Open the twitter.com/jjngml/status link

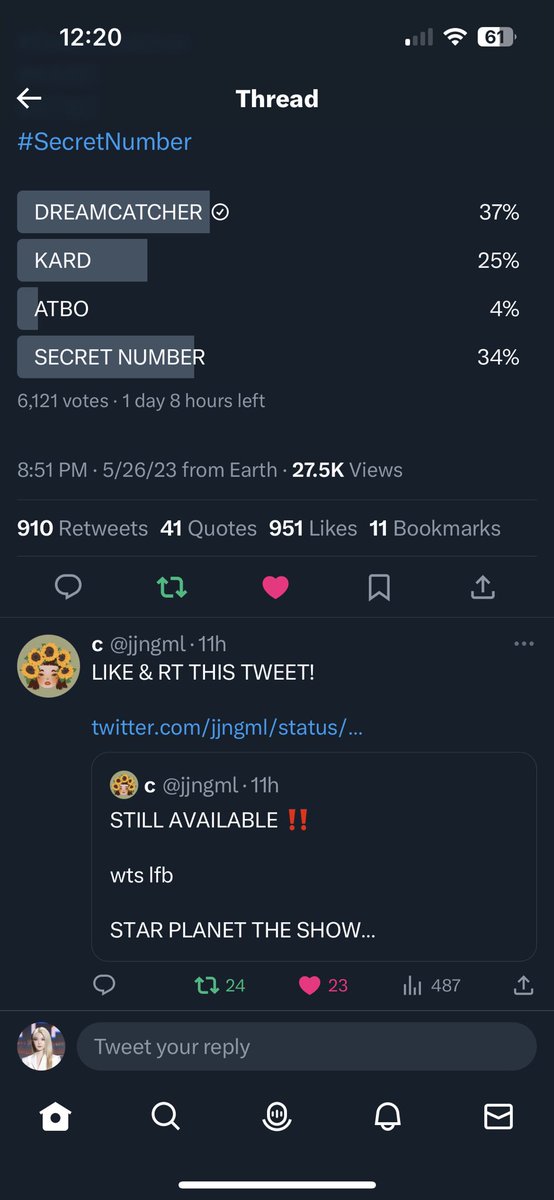pyautogui.click(x=227, y=727)
